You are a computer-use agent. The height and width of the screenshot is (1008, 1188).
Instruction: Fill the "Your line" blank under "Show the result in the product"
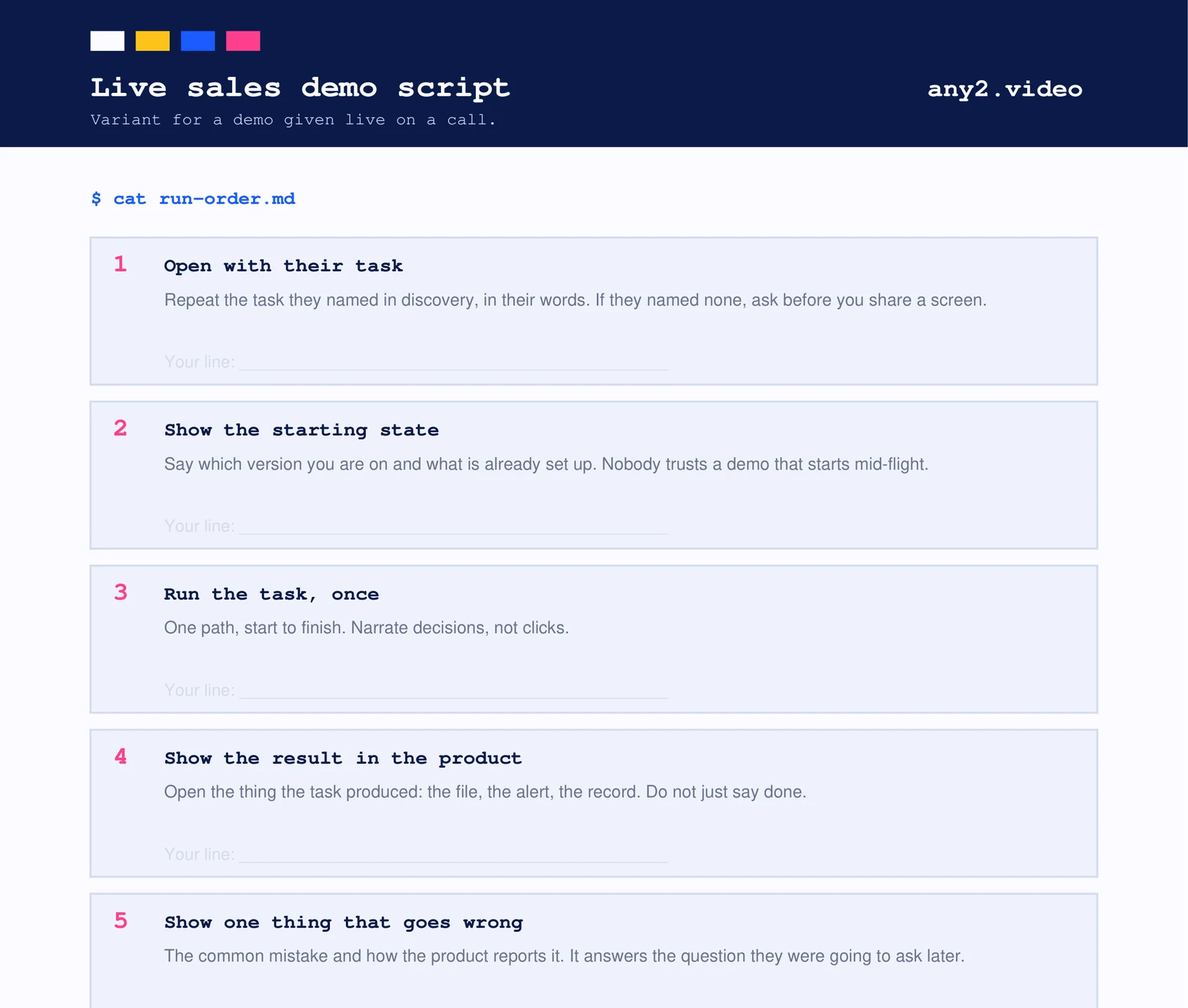pyautogui.click(x=454, y=854)
